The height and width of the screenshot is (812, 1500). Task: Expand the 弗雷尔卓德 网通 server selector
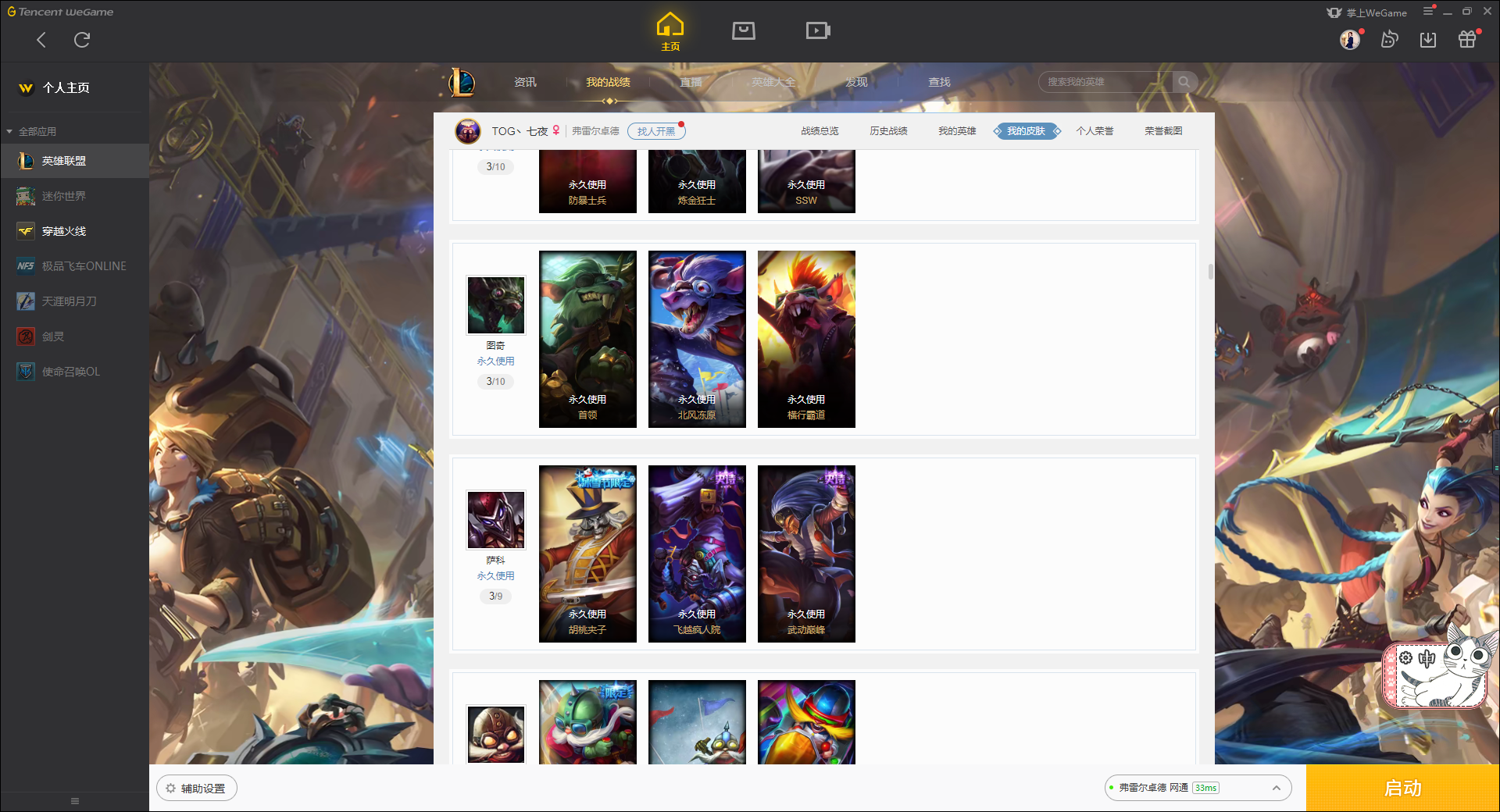tap(1197, 788)
